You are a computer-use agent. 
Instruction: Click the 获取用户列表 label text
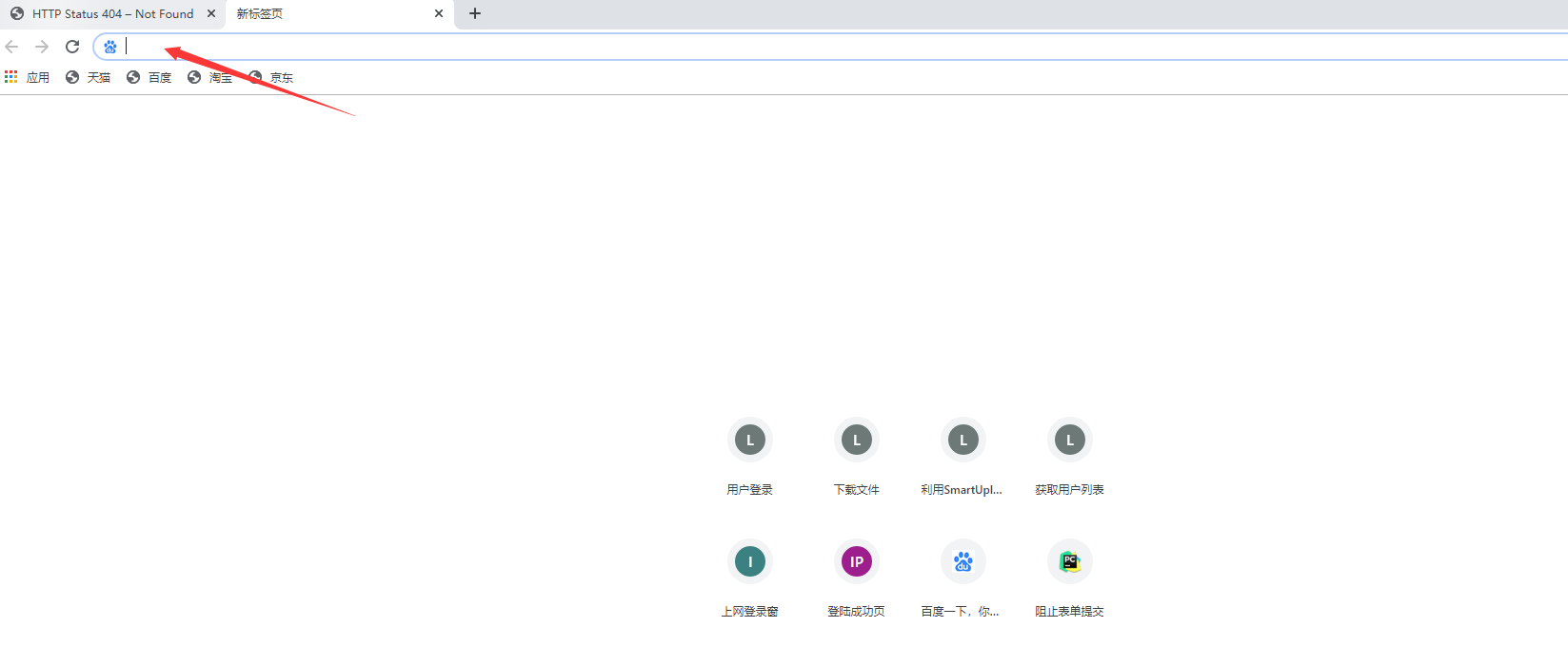1070,490
